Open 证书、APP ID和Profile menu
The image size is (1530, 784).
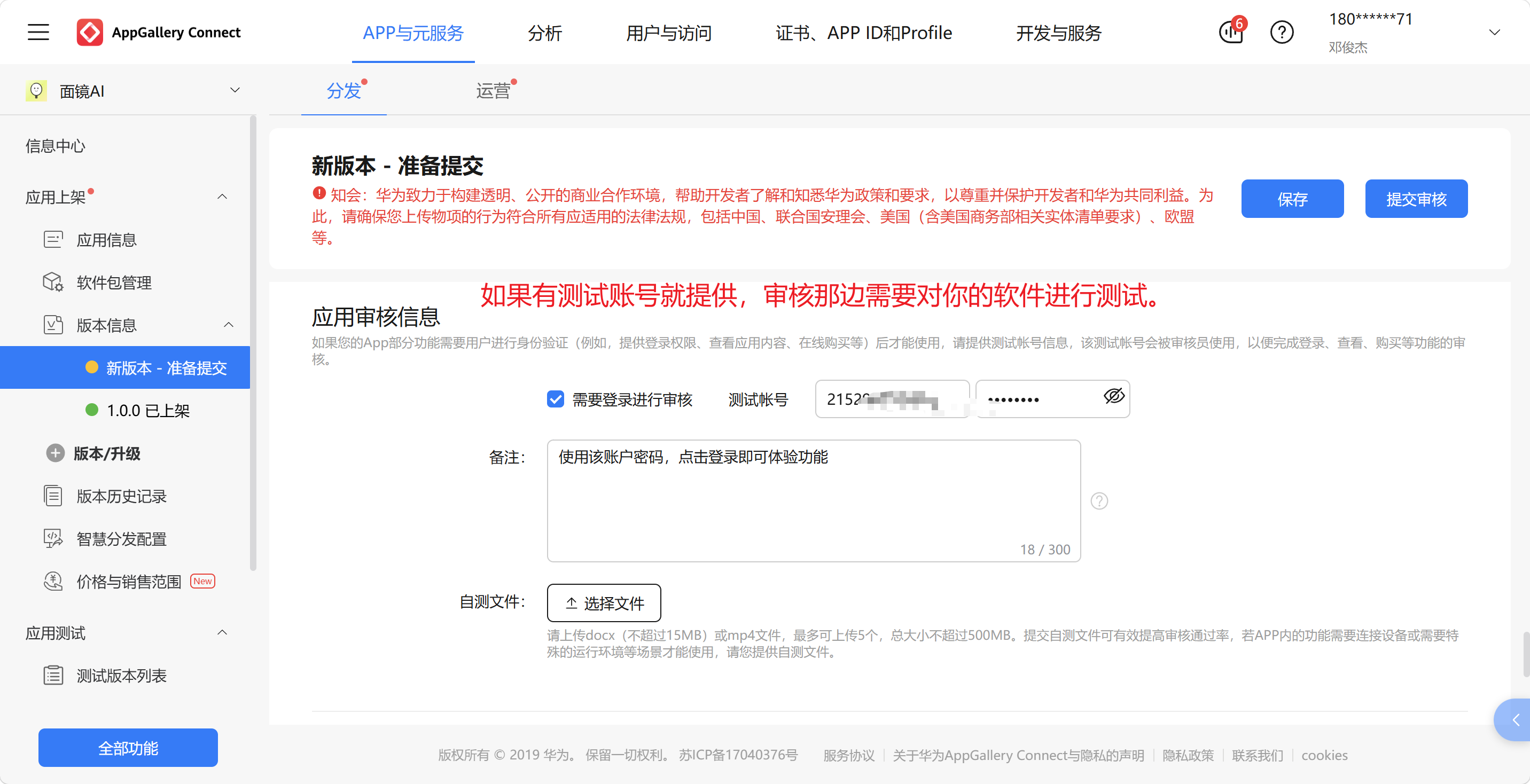tap(864, 33)
